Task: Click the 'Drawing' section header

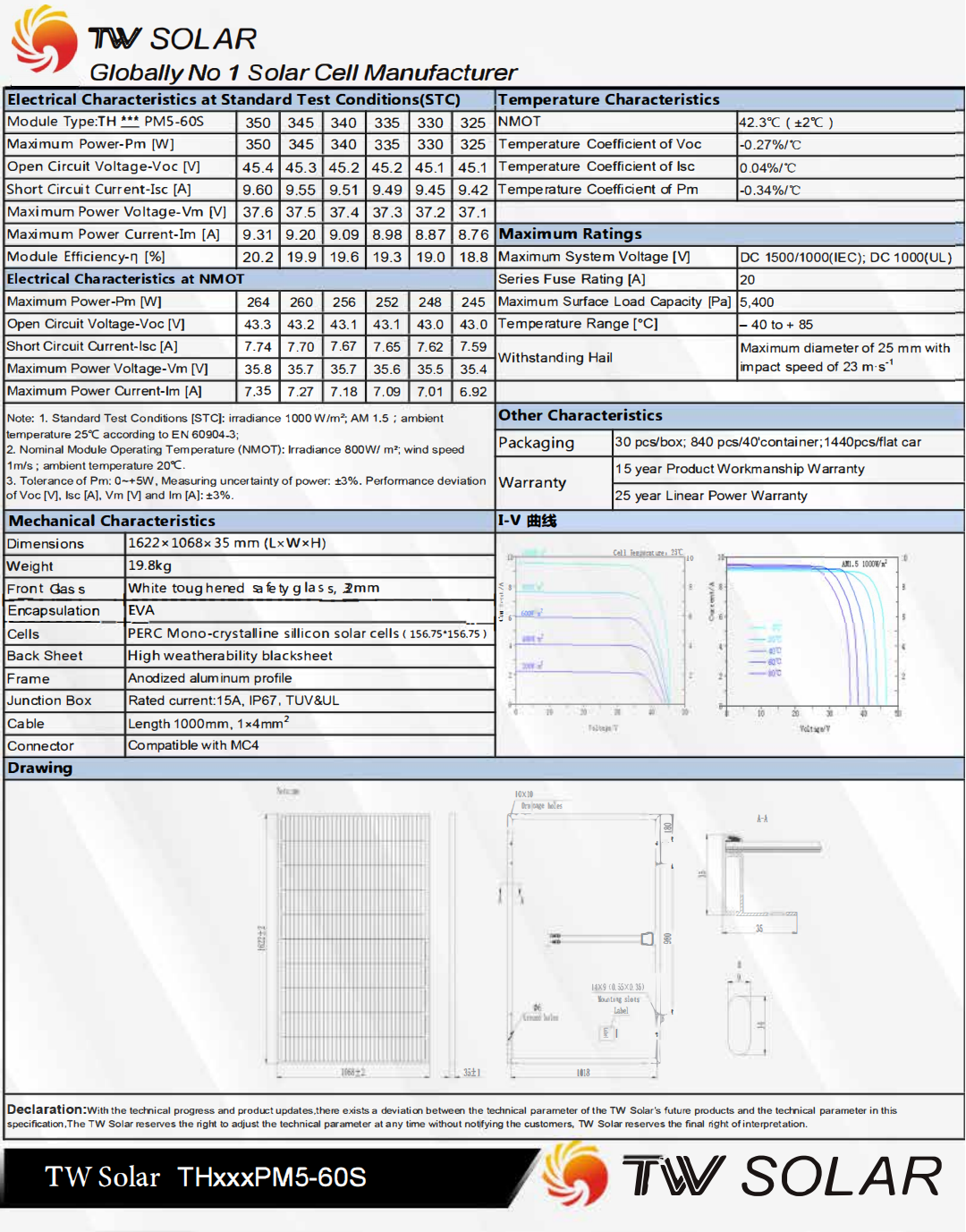Action: 40,768
